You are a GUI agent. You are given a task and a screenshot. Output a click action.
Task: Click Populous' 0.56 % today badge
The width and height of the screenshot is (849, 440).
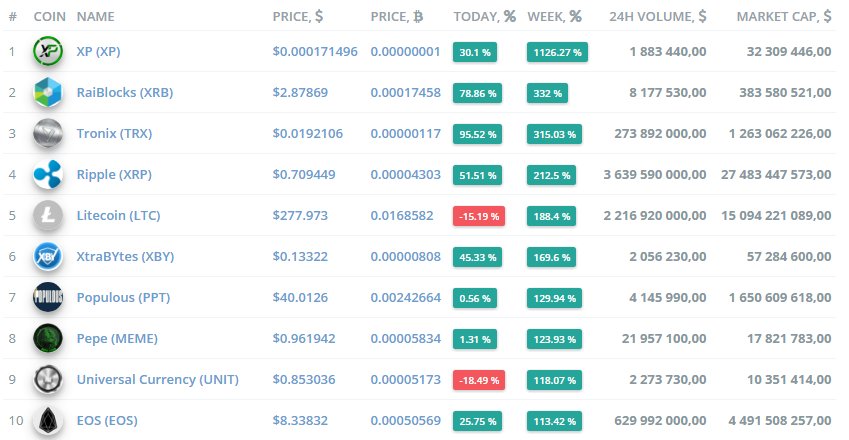tap(475, 298)
